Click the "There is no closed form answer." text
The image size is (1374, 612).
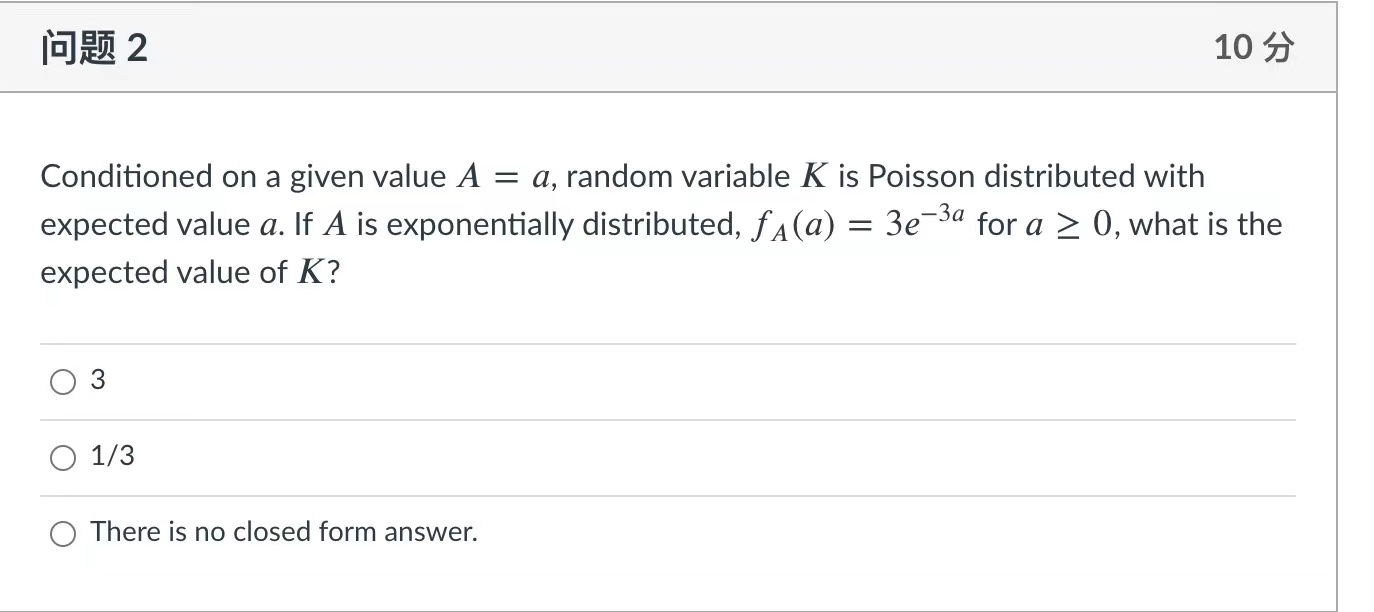[283, 532]
